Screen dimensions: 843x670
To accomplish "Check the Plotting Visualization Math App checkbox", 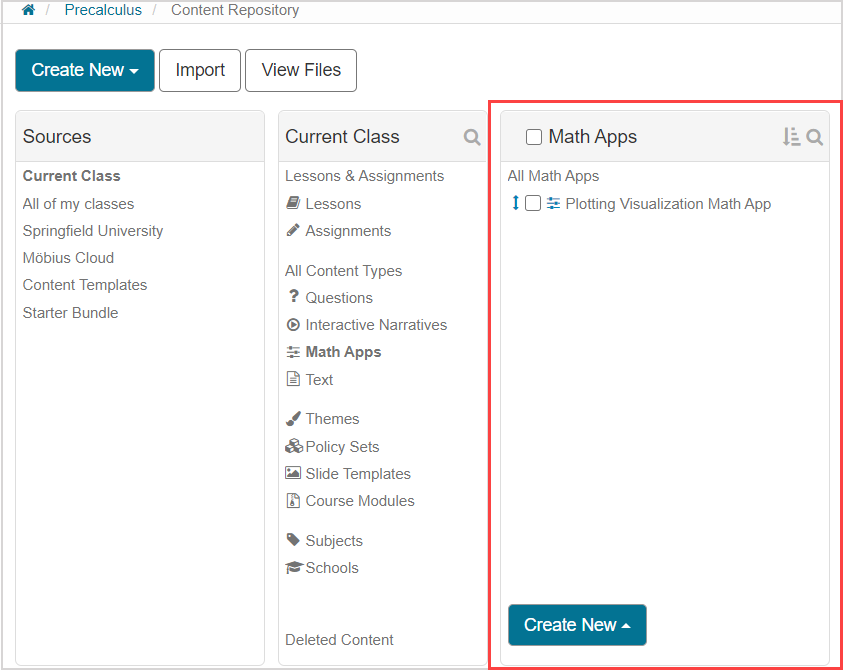I will click(533, 203).
